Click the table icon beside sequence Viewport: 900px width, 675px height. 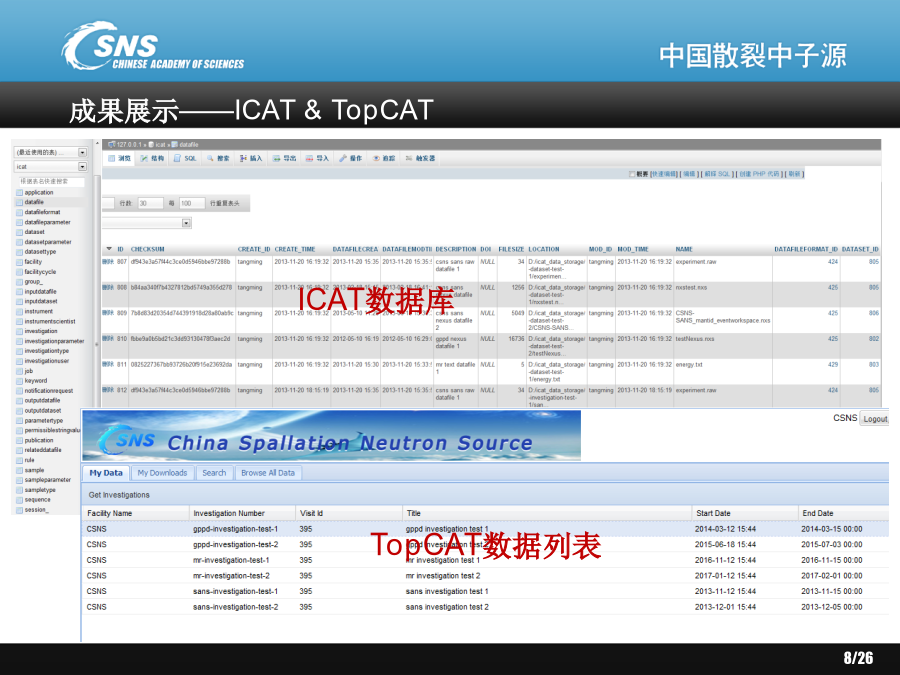[x=20, y=500]
